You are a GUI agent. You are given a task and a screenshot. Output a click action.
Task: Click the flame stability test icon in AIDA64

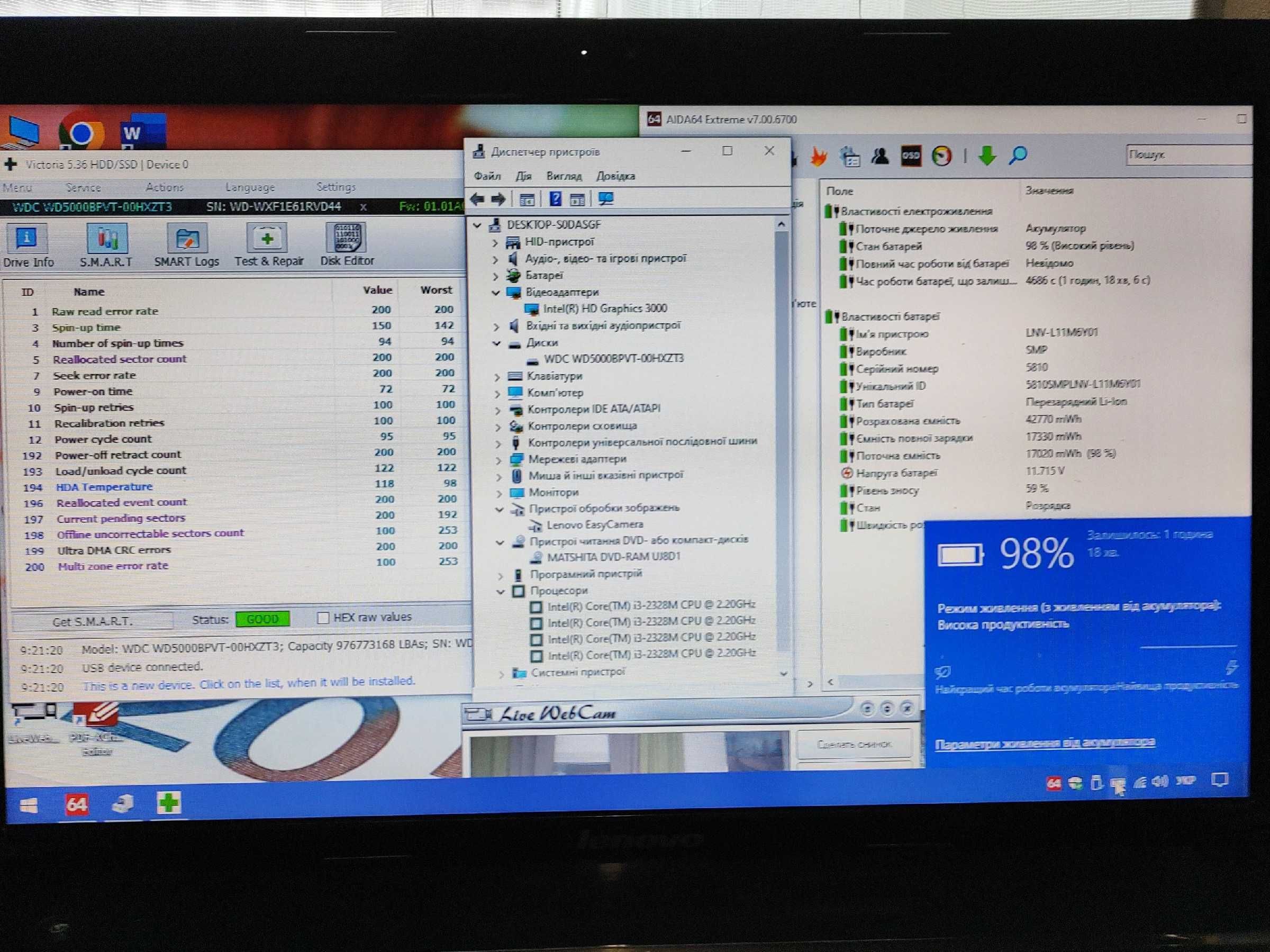tap(819, 156)
